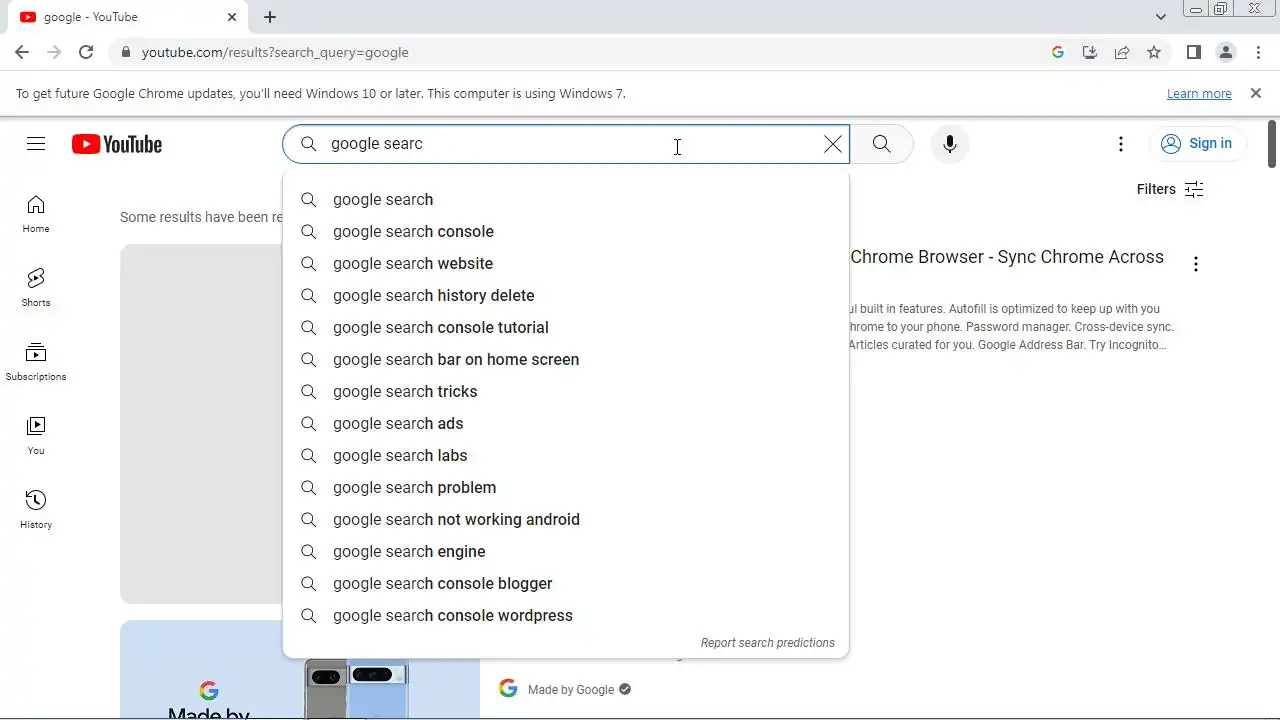The width and height of the screenshot is (1280, 720).
Task: Click the install app icon in the address bar
Action: [1090, 52]
